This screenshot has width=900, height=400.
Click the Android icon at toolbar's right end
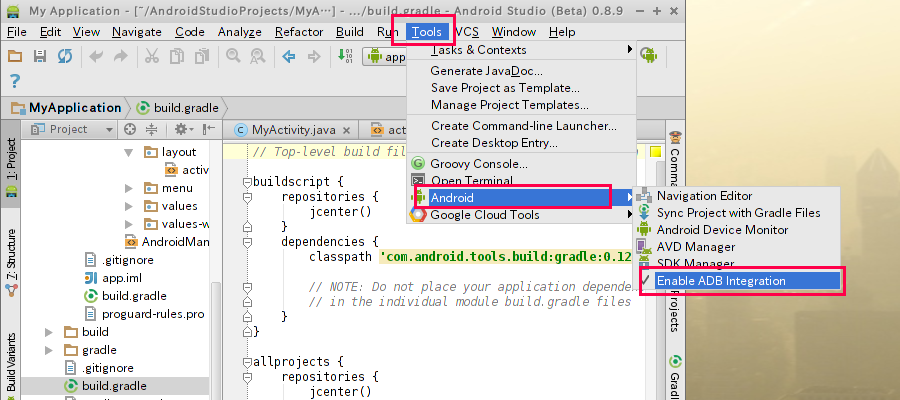pyautogui.click(x=649, y=55)
